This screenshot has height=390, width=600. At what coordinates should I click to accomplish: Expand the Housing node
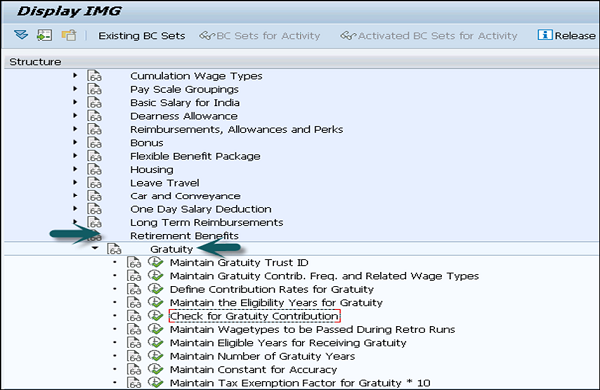(75, 169)
